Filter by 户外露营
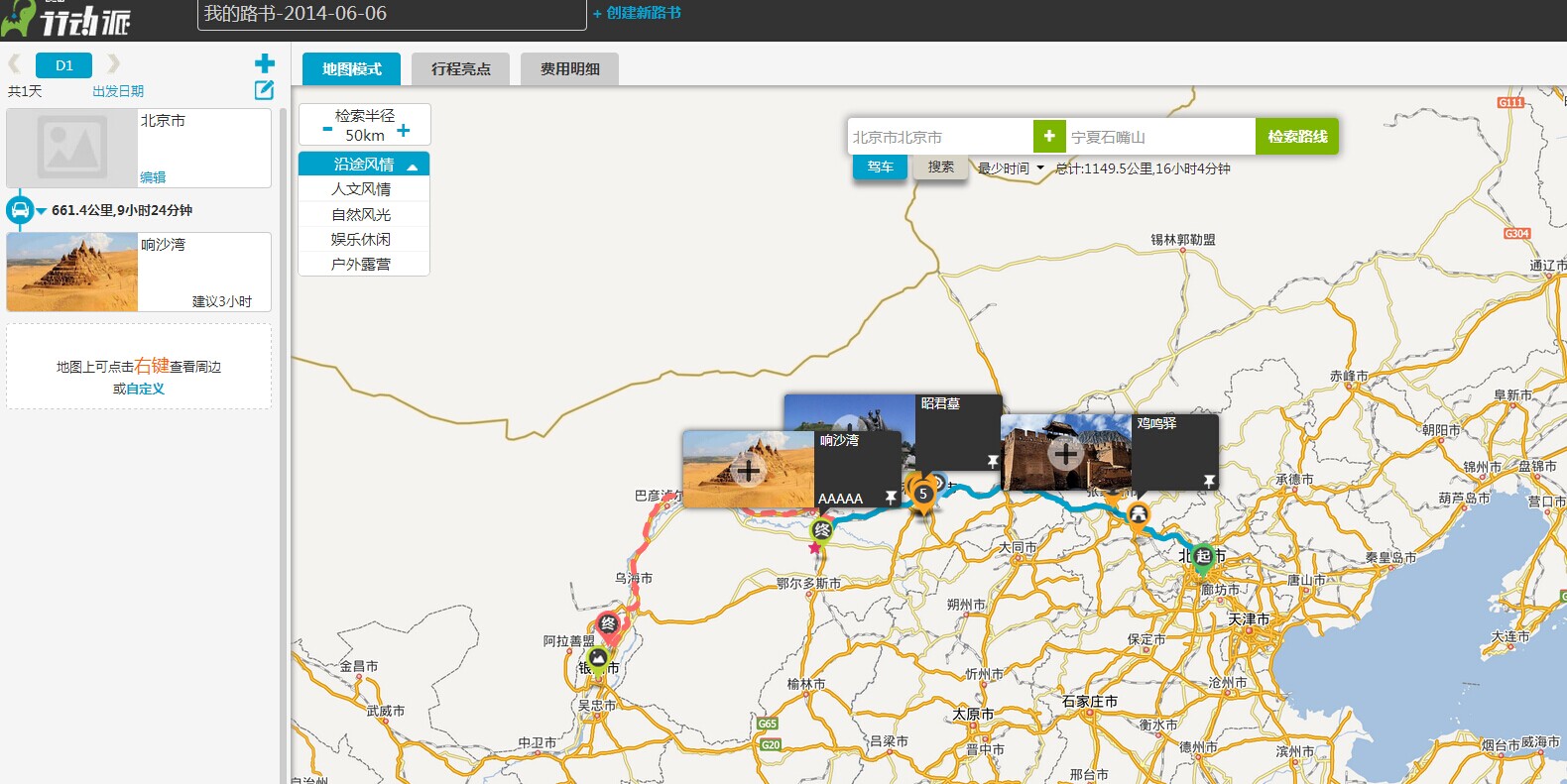The image size is (1567, 784). pos(364,264)
